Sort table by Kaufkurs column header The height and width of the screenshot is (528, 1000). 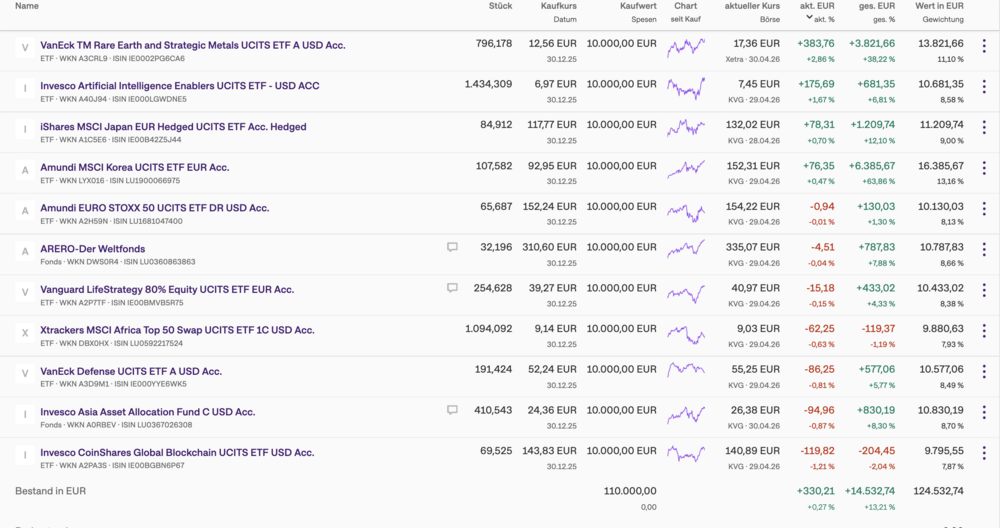pos(559,6)
